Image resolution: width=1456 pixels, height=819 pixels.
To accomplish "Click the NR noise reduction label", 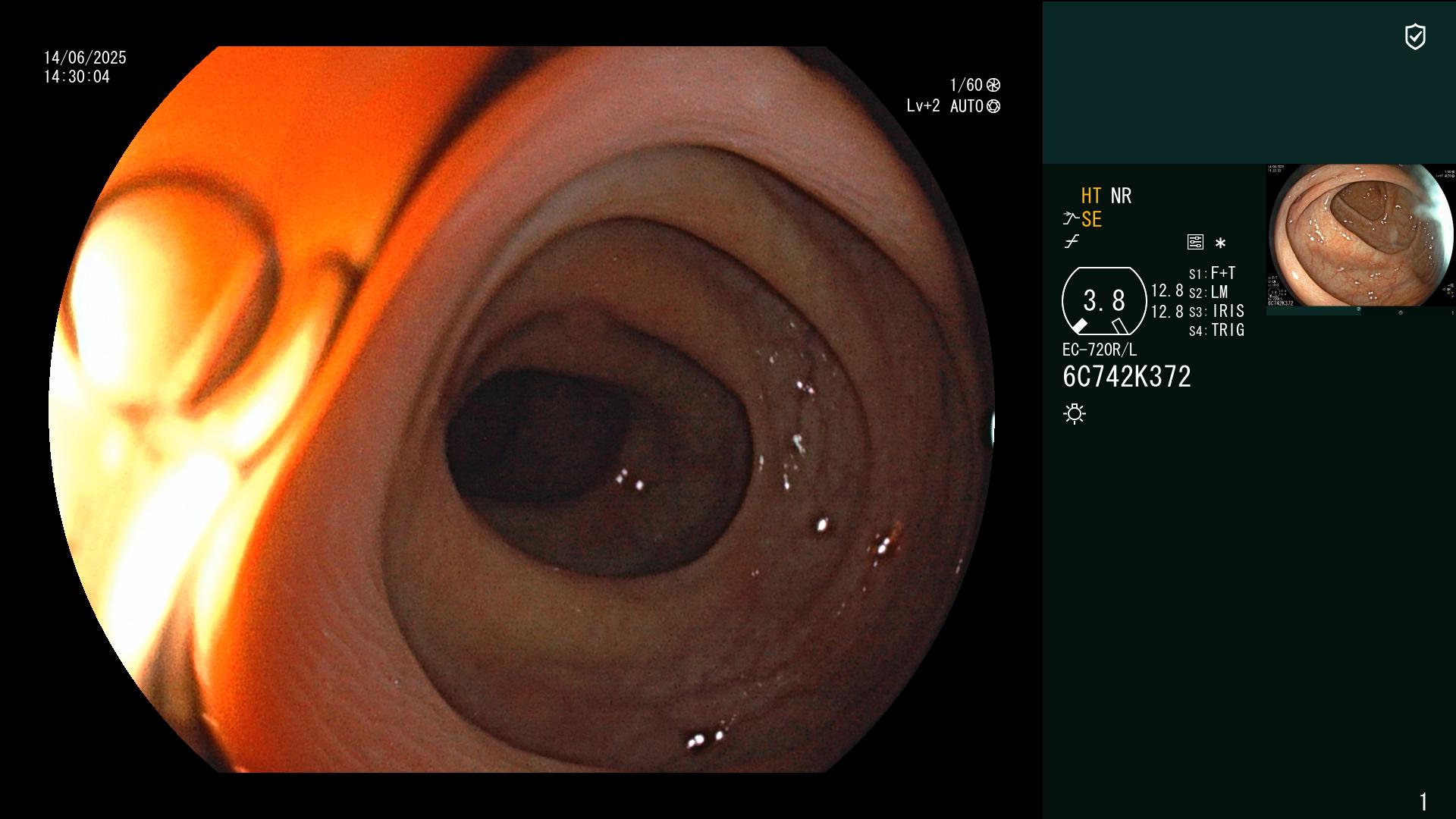I will click(x=1121, y=196).
